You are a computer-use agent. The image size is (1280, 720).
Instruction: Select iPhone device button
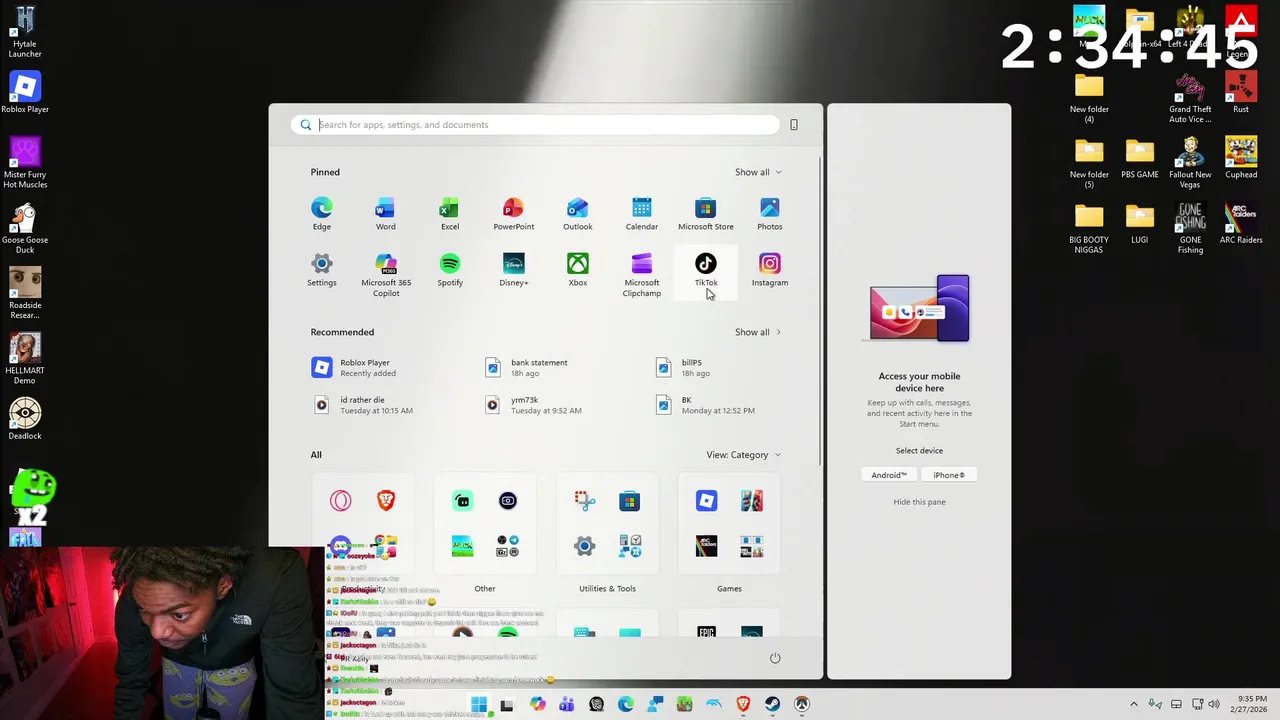coord(949,475)
